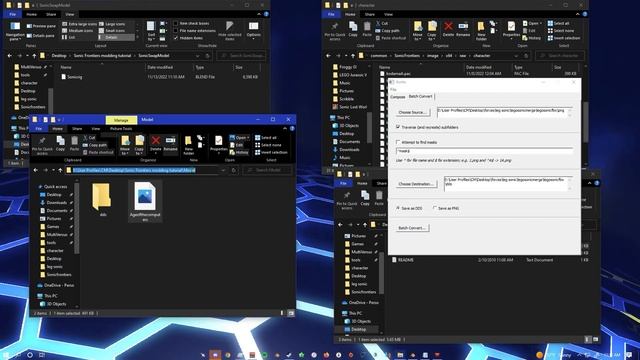
Task: Choose Medium icons layout in SonicSwapModel window
Action: pyautogui.click(x=78, y=31)
